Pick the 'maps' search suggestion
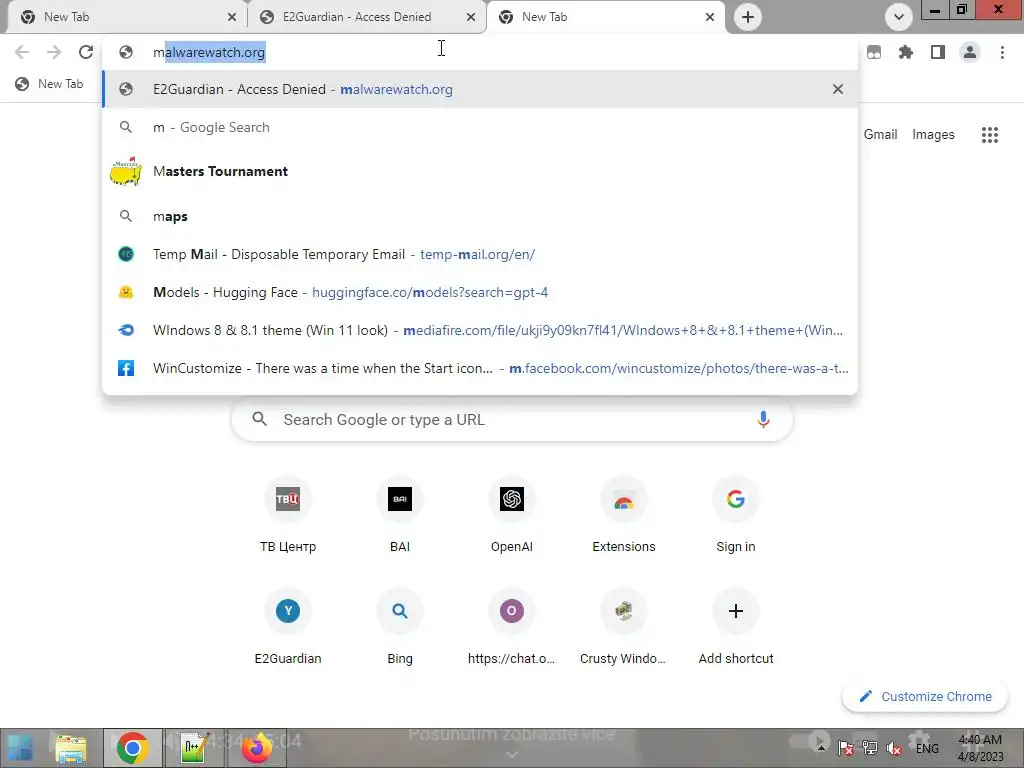The width and height of the screenshot is (1024, 768). (480, 216)
